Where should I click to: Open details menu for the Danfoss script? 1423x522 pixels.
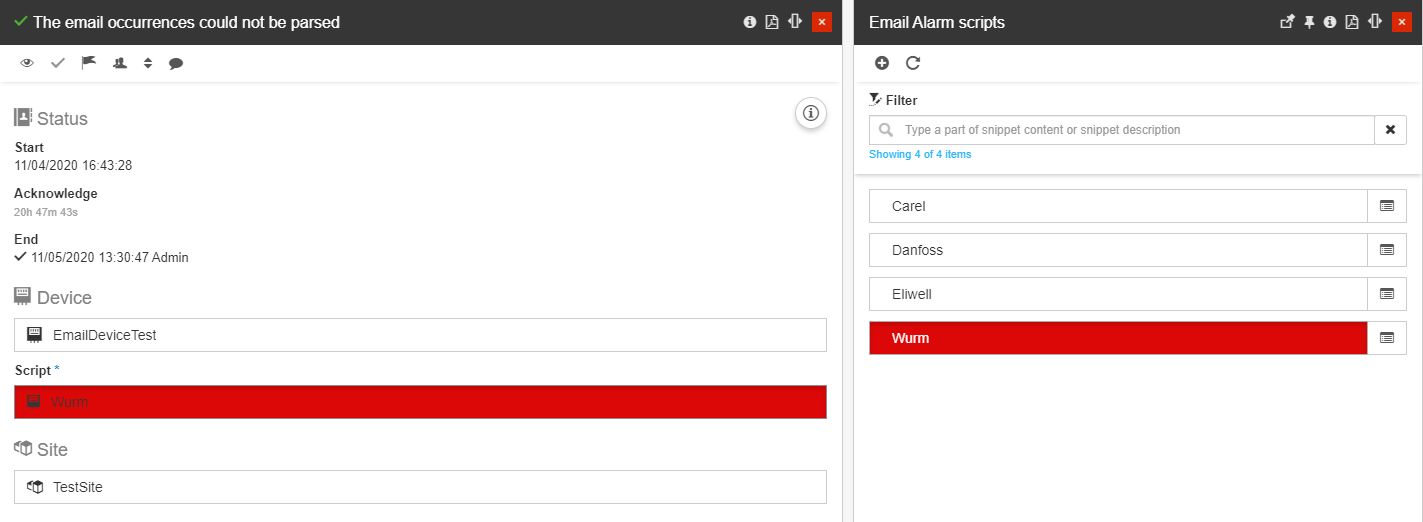(1387, 250)
